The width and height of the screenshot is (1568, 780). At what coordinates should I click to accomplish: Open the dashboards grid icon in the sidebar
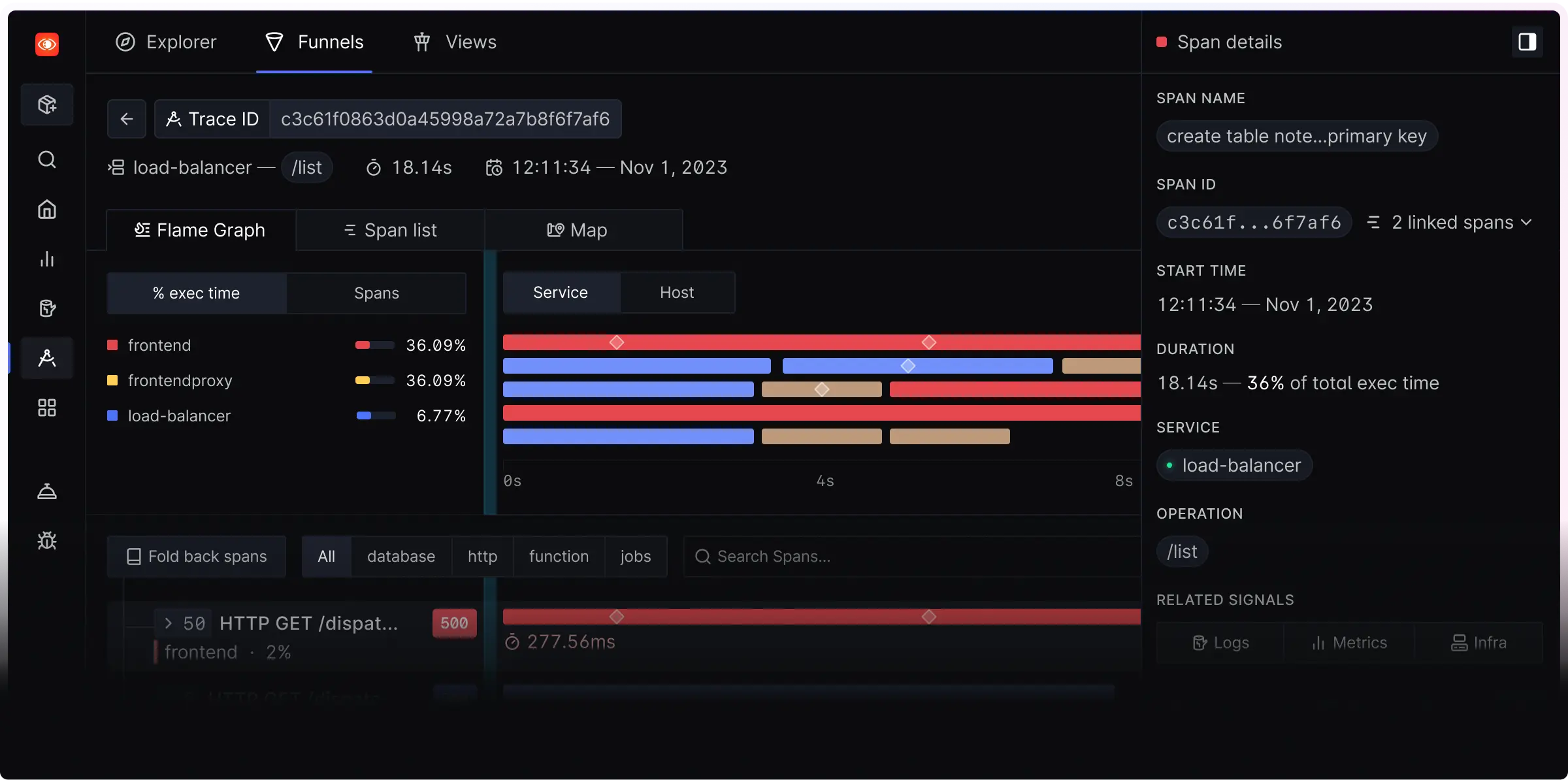coord(47,408)
